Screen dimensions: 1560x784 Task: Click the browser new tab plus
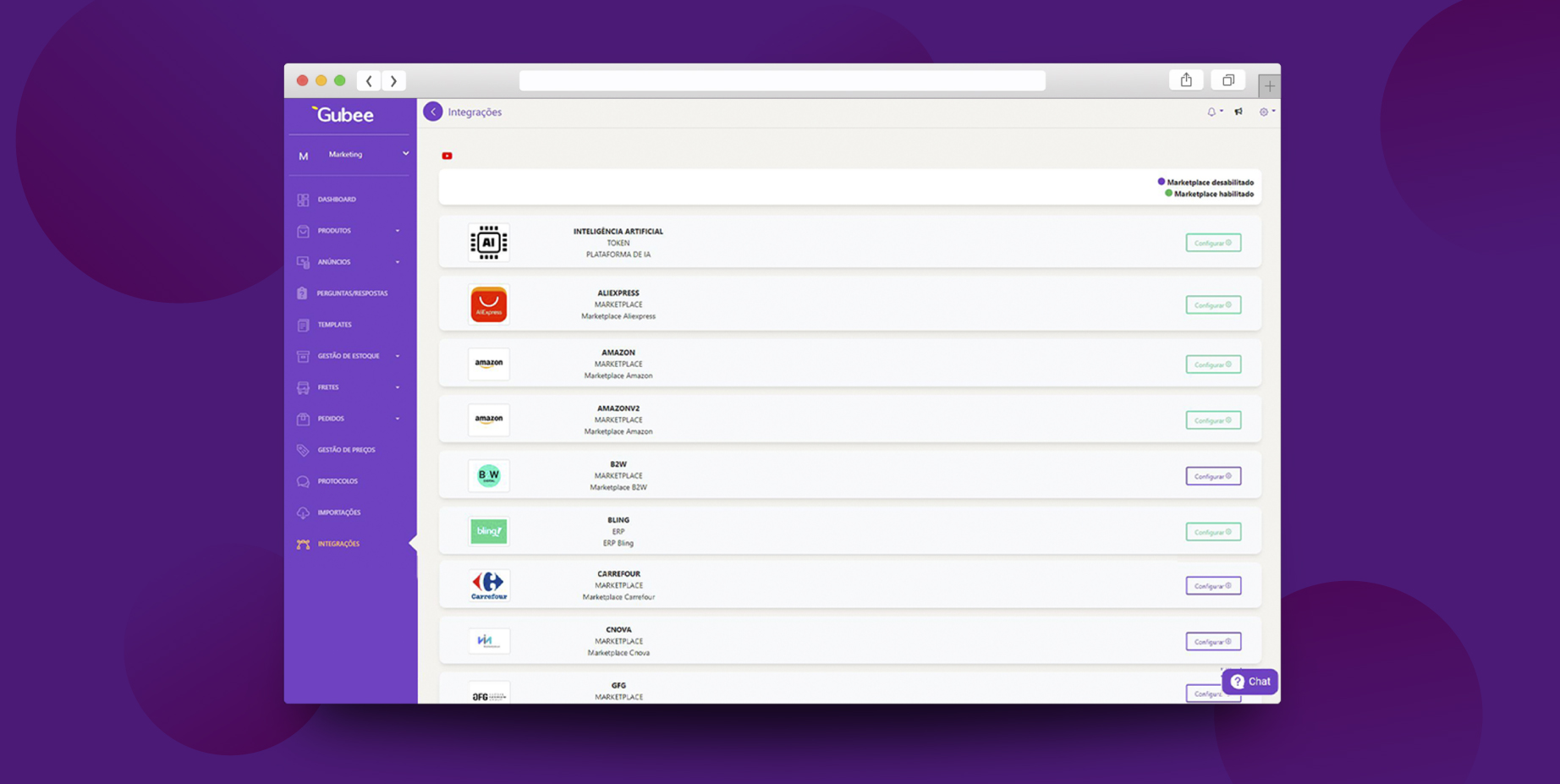(x=1269, y=85)
